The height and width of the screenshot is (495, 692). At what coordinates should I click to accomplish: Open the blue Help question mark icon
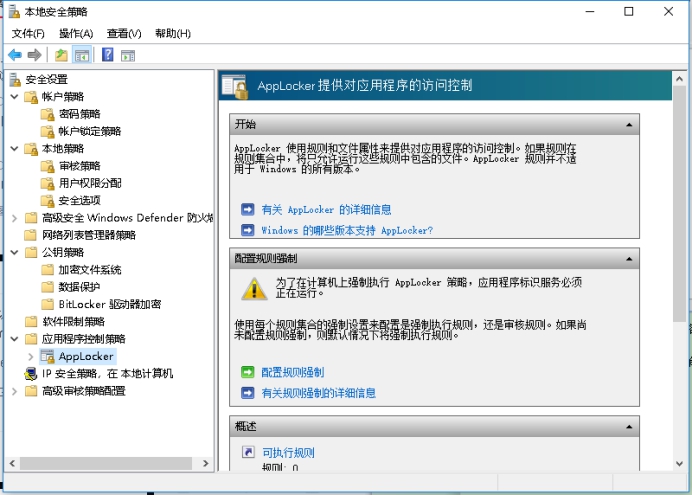click(108, 55)
